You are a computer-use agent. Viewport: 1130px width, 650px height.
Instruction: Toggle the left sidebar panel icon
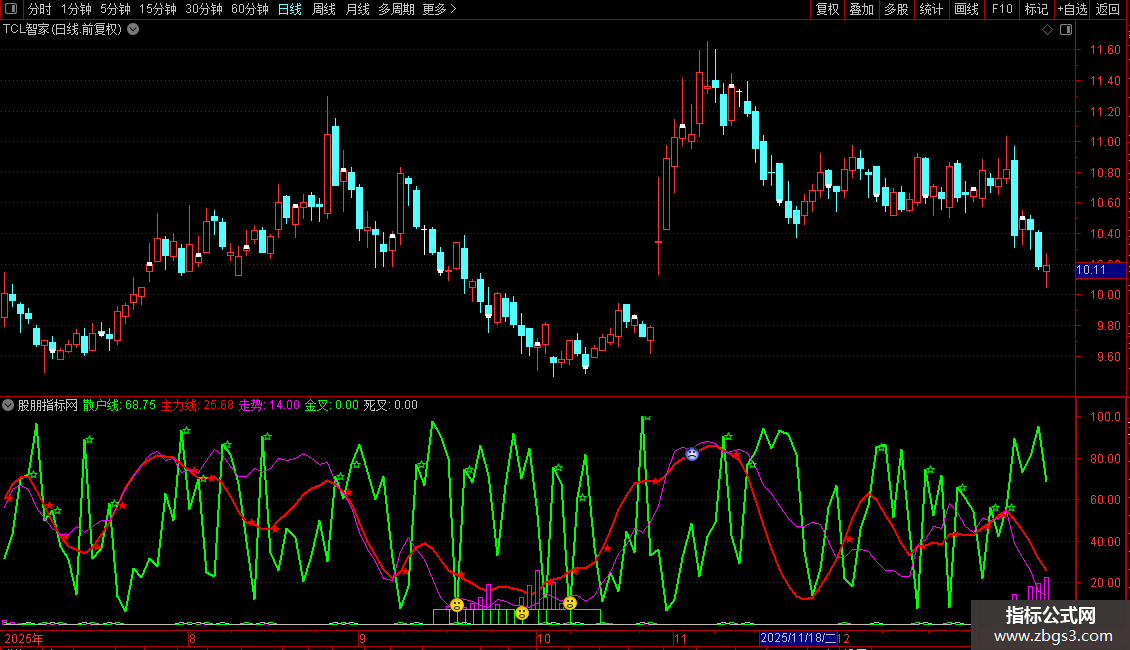click(11, 9)
